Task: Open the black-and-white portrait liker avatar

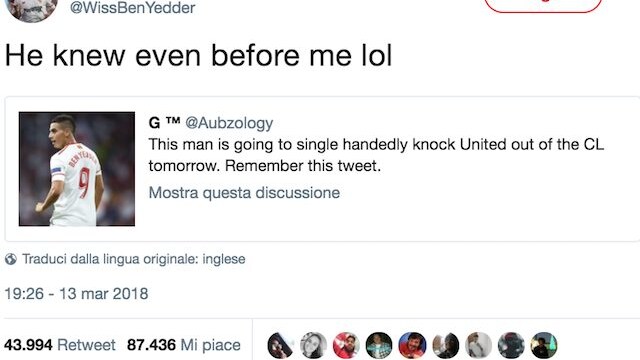Action: tap(313, 345)
